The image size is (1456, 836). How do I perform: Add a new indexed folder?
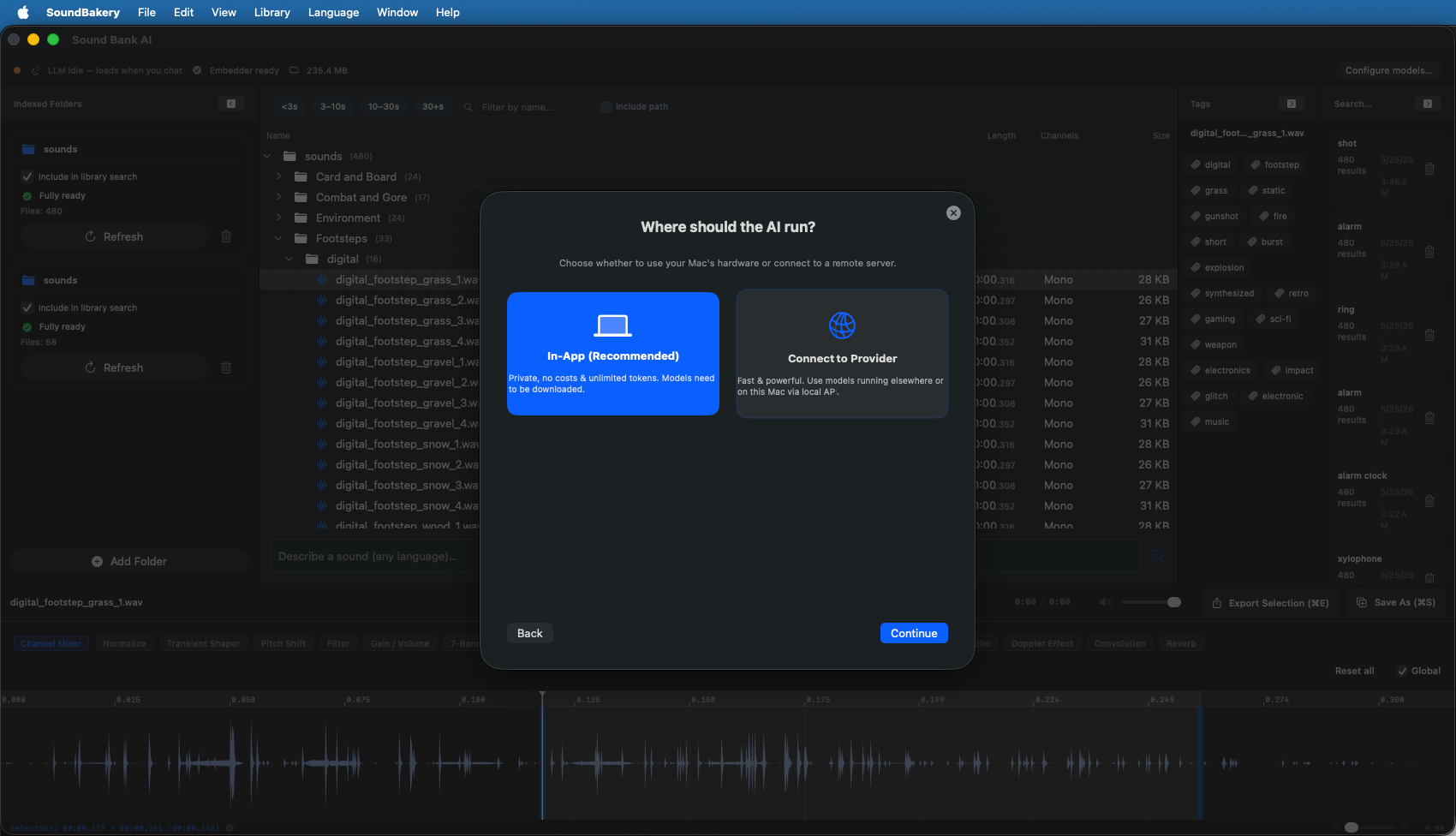[129, 561]
